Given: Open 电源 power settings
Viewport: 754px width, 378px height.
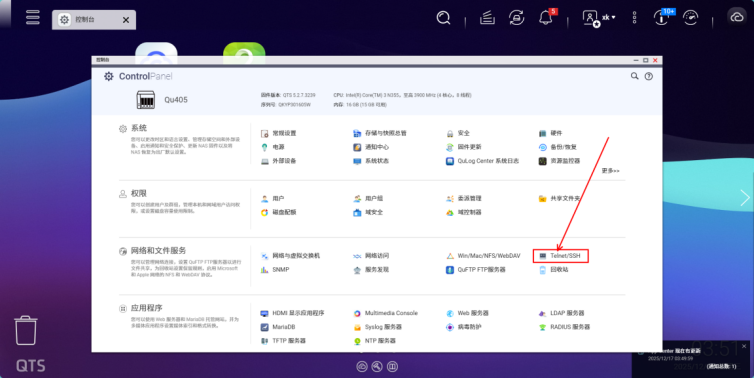Looking at the screenshot, I should coord(273,147).
